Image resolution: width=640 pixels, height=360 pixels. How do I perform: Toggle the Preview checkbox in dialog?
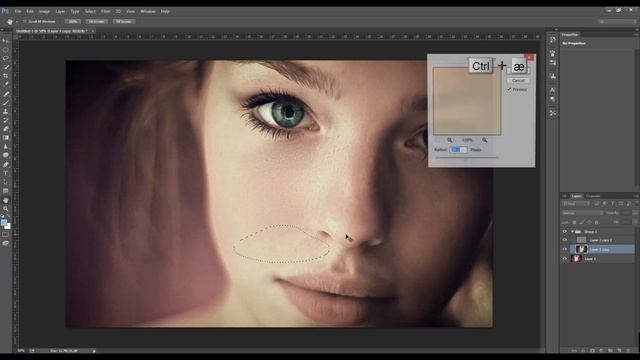pos(509,89)
